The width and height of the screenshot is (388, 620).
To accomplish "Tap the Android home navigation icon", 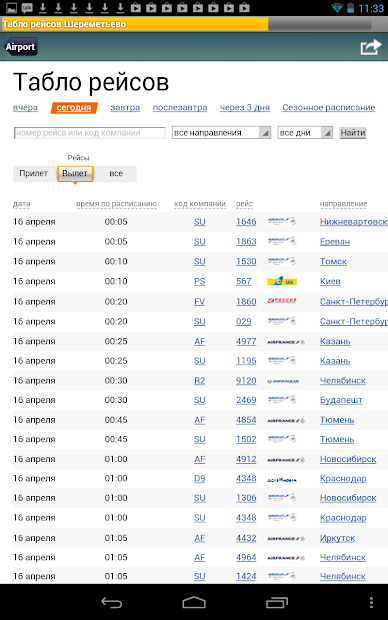I will [194, 602].
